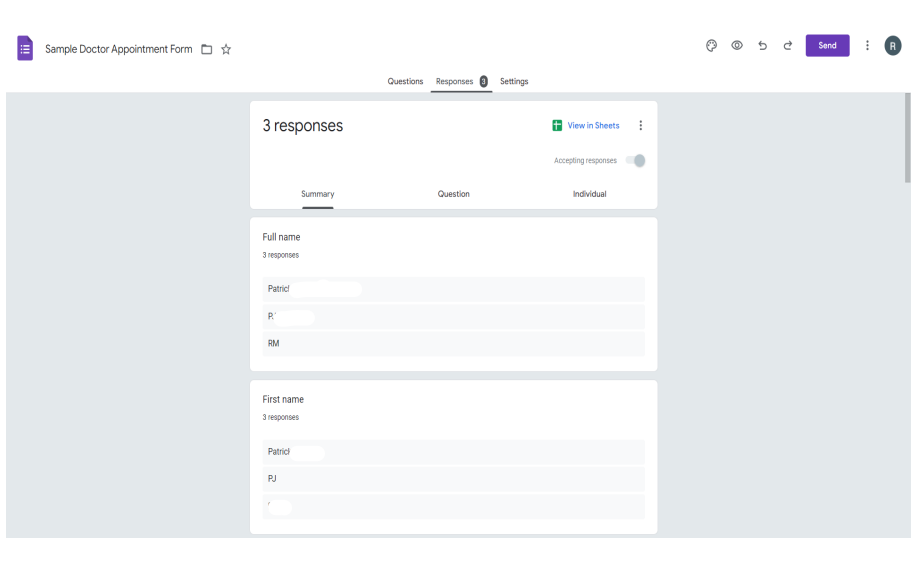Viewport: 917px width, 583px height.
Task: Click the First name question heading
Action: [282, 399]
